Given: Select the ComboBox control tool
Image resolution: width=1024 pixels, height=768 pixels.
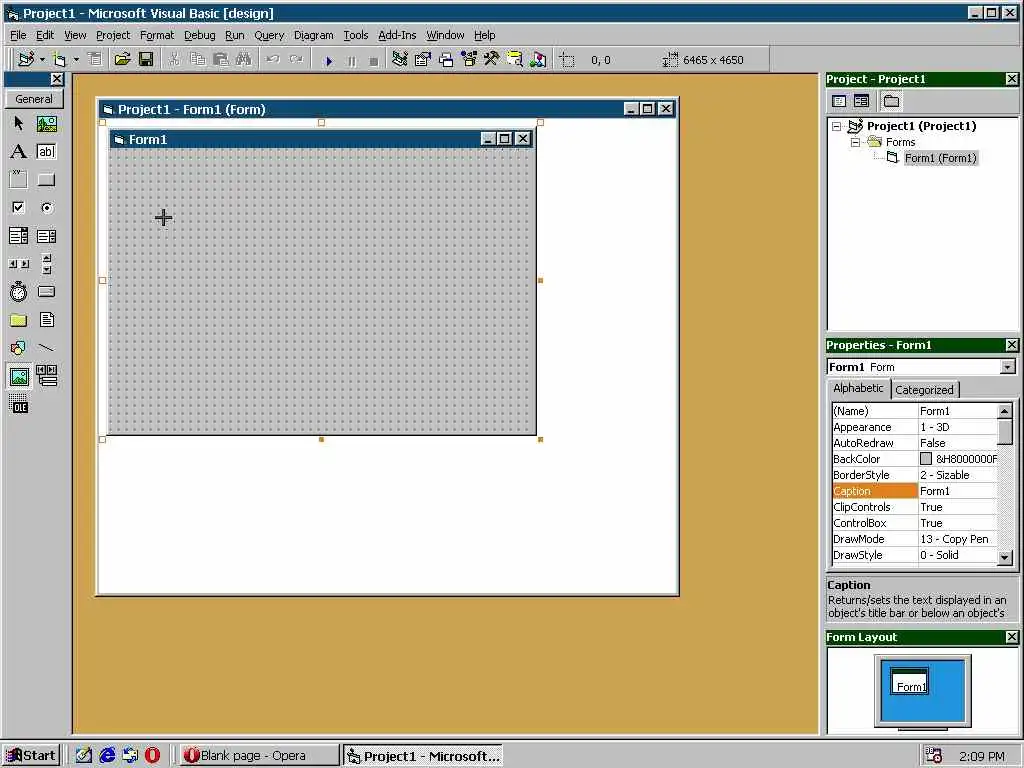Looking at the screenshot, I should [18, 236].
